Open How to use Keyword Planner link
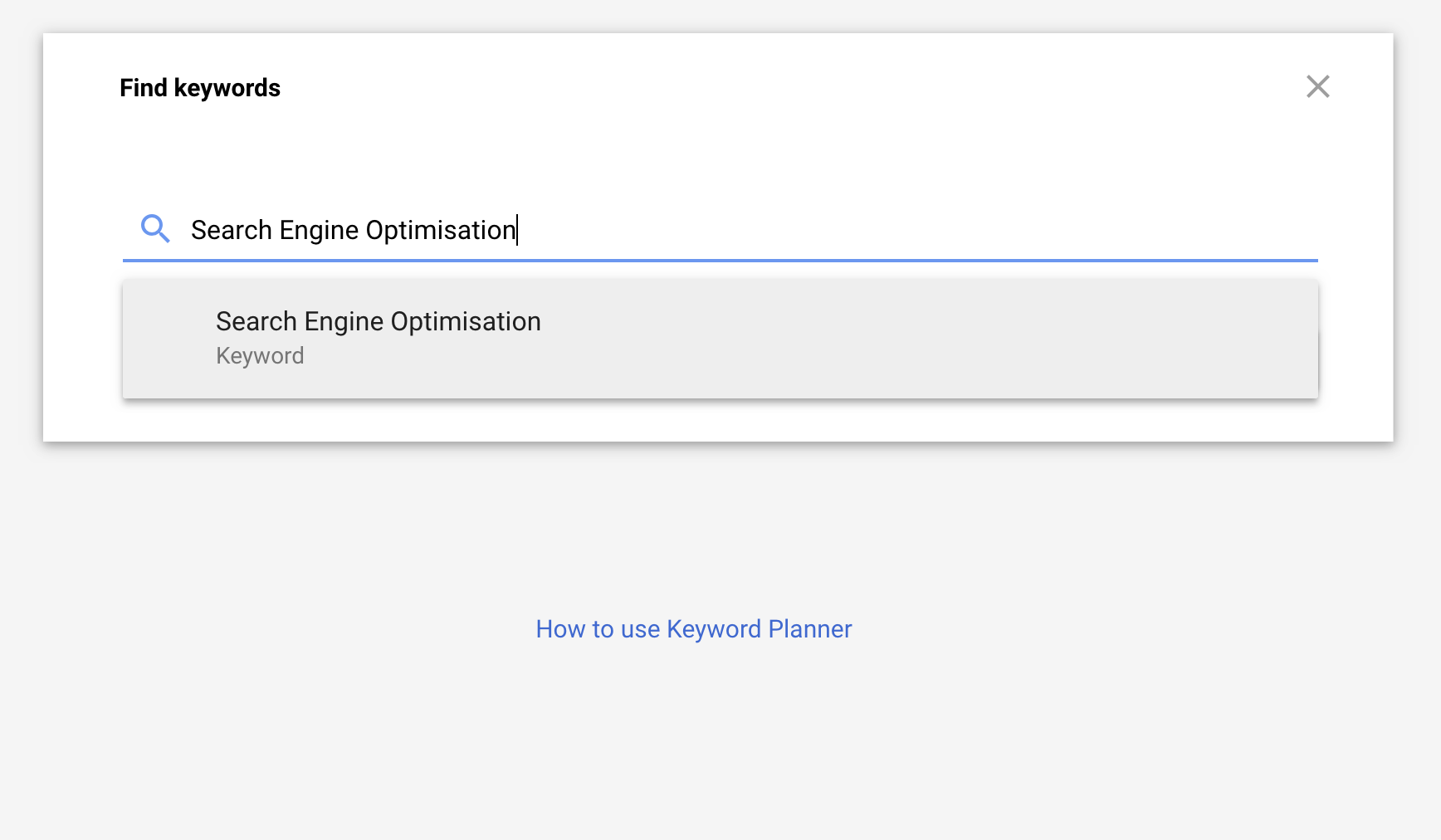1441x840 pixels. [694, 629]
